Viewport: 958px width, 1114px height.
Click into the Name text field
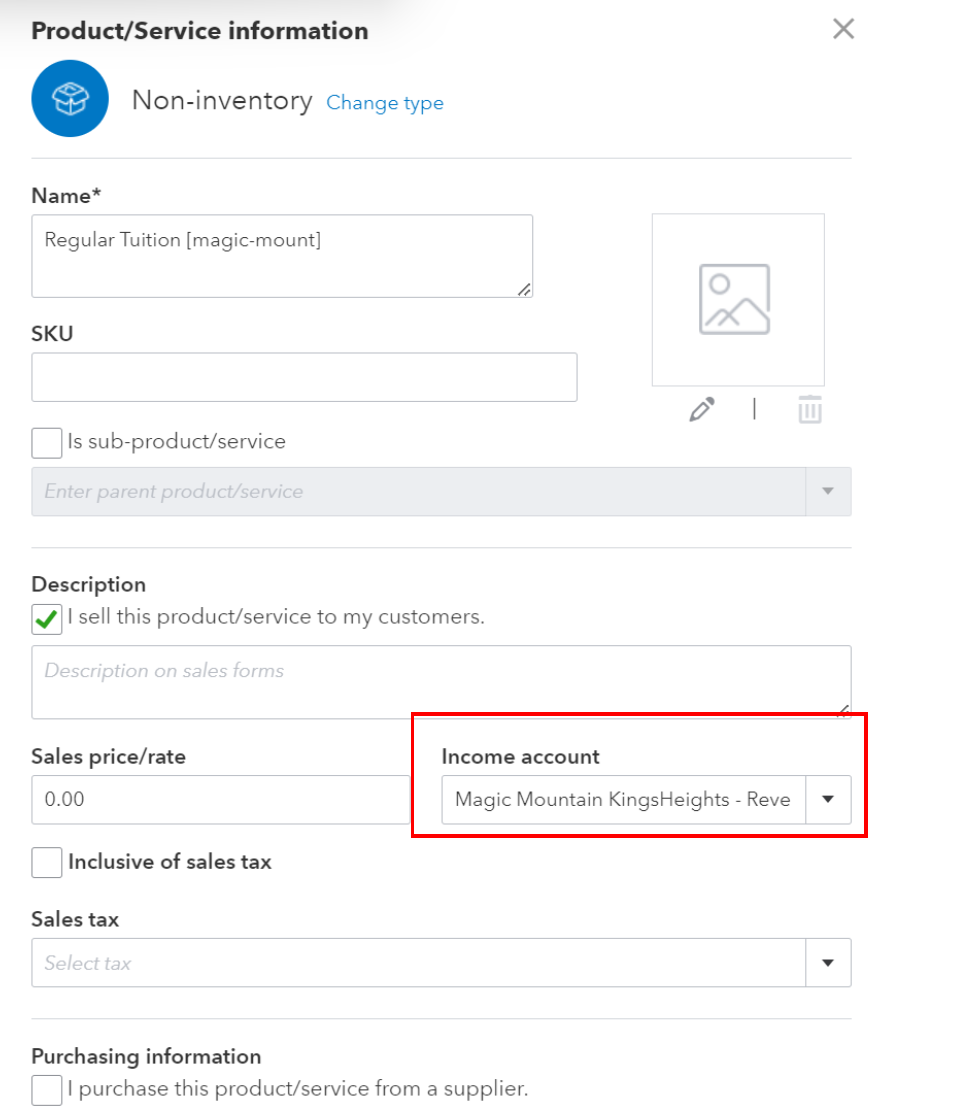tap(282, 256)
